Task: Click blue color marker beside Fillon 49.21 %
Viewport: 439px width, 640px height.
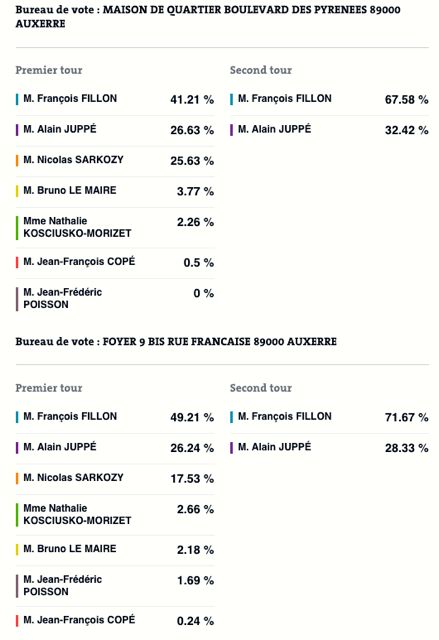Action: pos(17,417)
